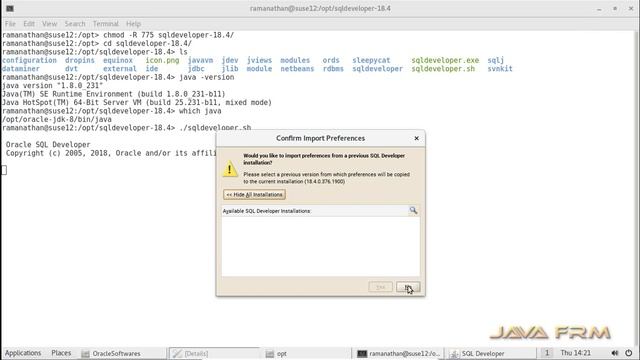640x360 pixels.
Task: Click the Hide All Installations button
Action: pyautogui.click(x=254, y=195)
